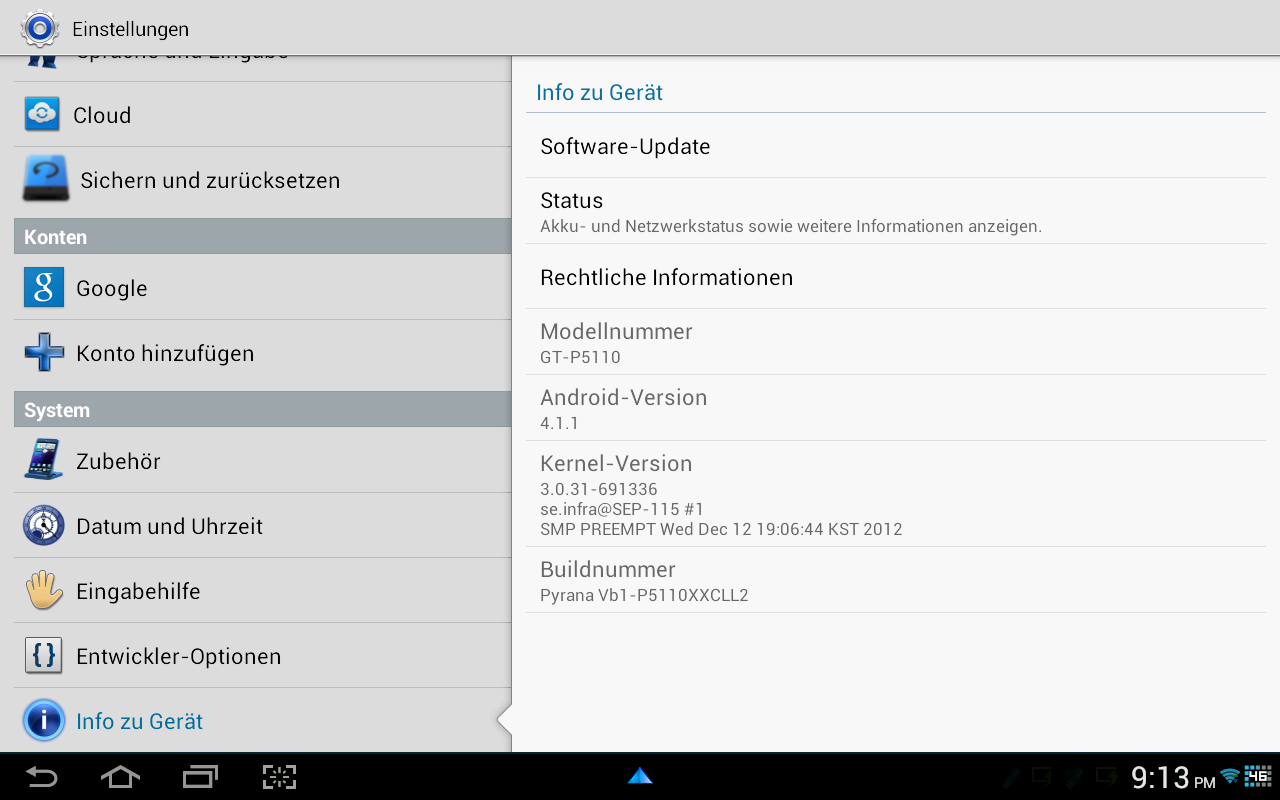The height and width of the screenshot is (800, 1280).
Task: Tap the Eingabehilfe hand icon
Action: pyautogui.click(x=43, y=591)
